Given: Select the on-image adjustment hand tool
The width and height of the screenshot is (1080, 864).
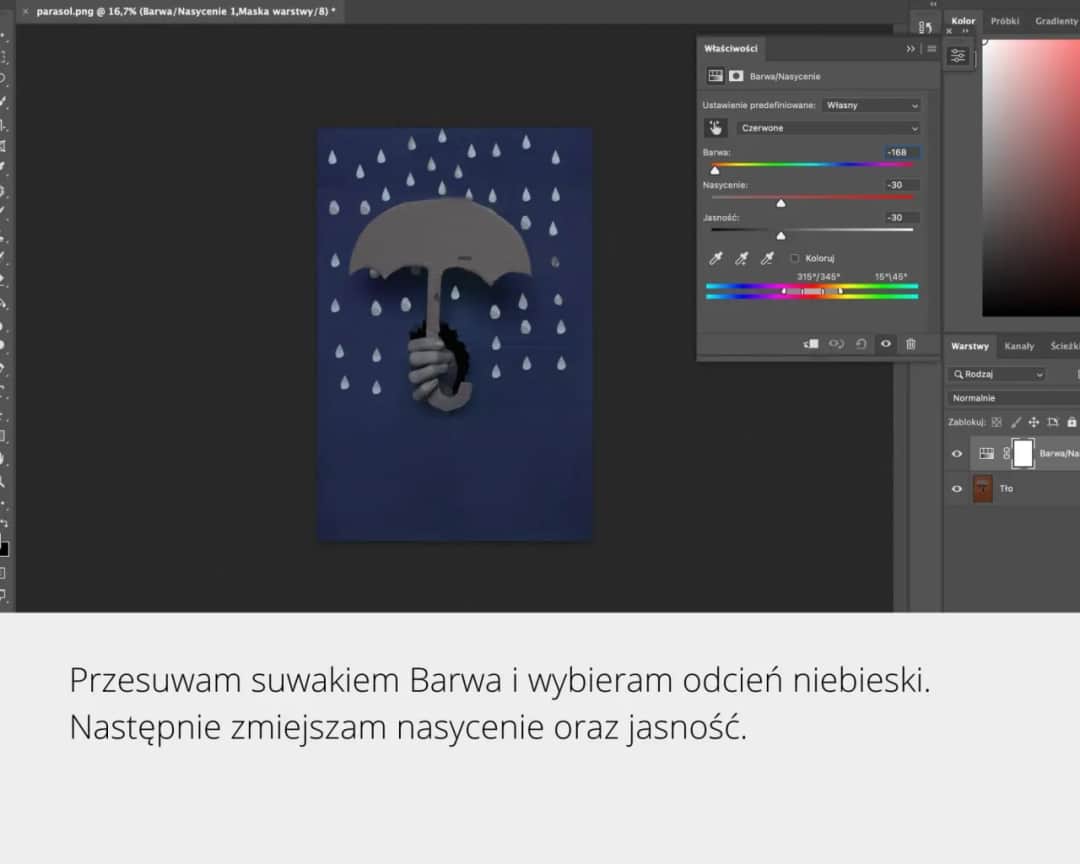Looking at the screenshot, I should pyautogui.click(x=716, y=128).
